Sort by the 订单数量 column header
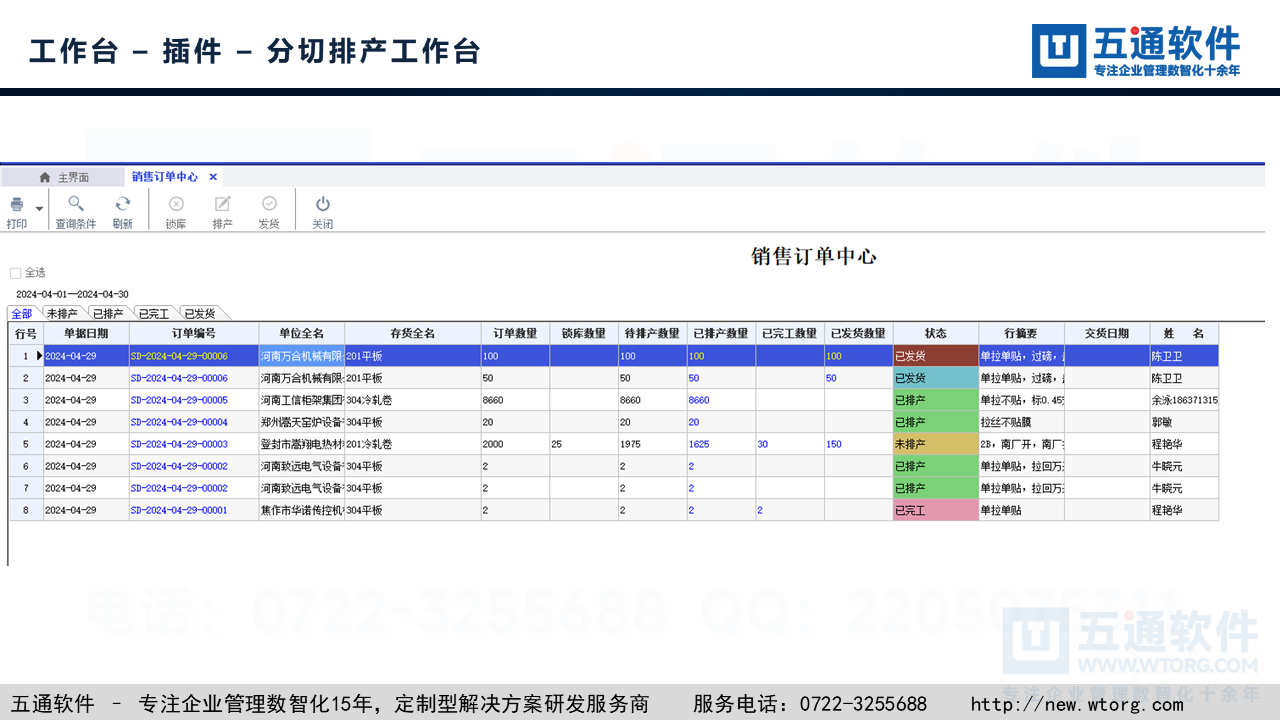The image size is (1280, 720). (x=515, y=333)
